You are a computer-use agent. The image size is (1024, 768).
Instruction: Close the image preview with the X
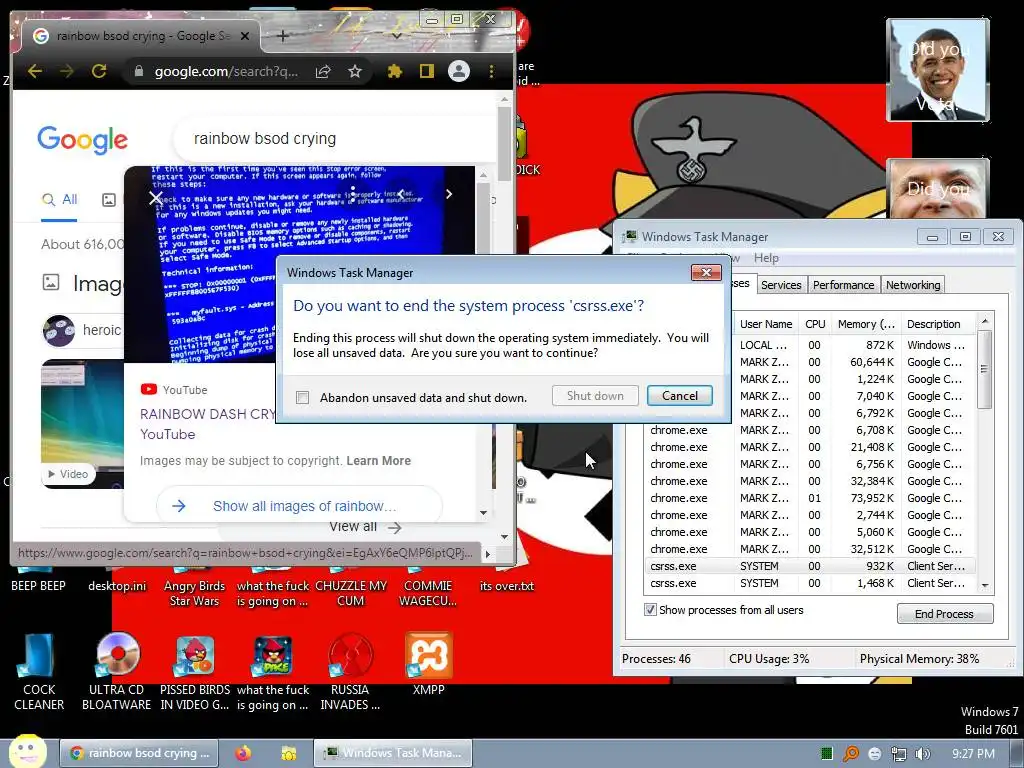tap(155, 197)
